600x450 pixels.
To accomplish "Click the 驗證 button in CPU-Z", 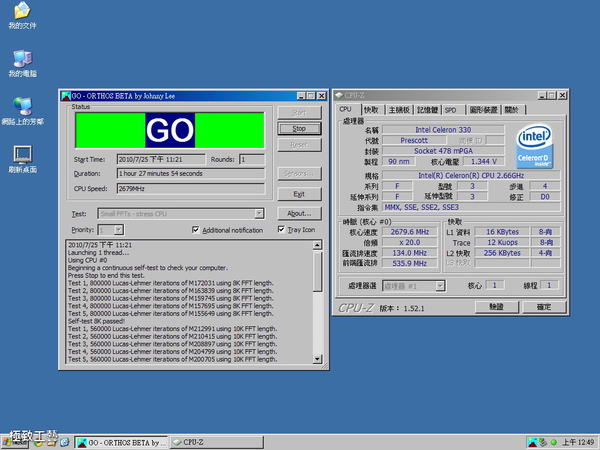I will tap(497, 307).
